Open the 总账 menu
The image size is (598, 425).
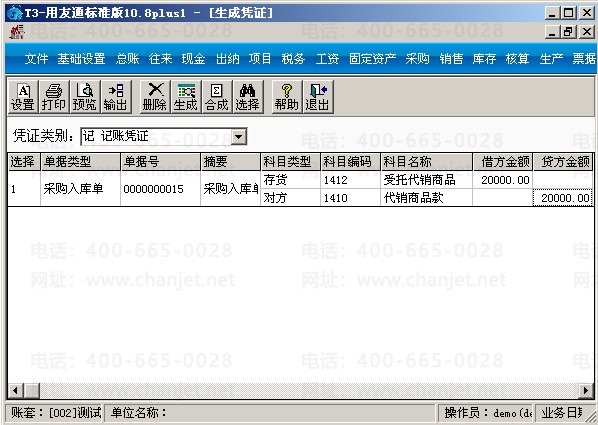(128, 59)
